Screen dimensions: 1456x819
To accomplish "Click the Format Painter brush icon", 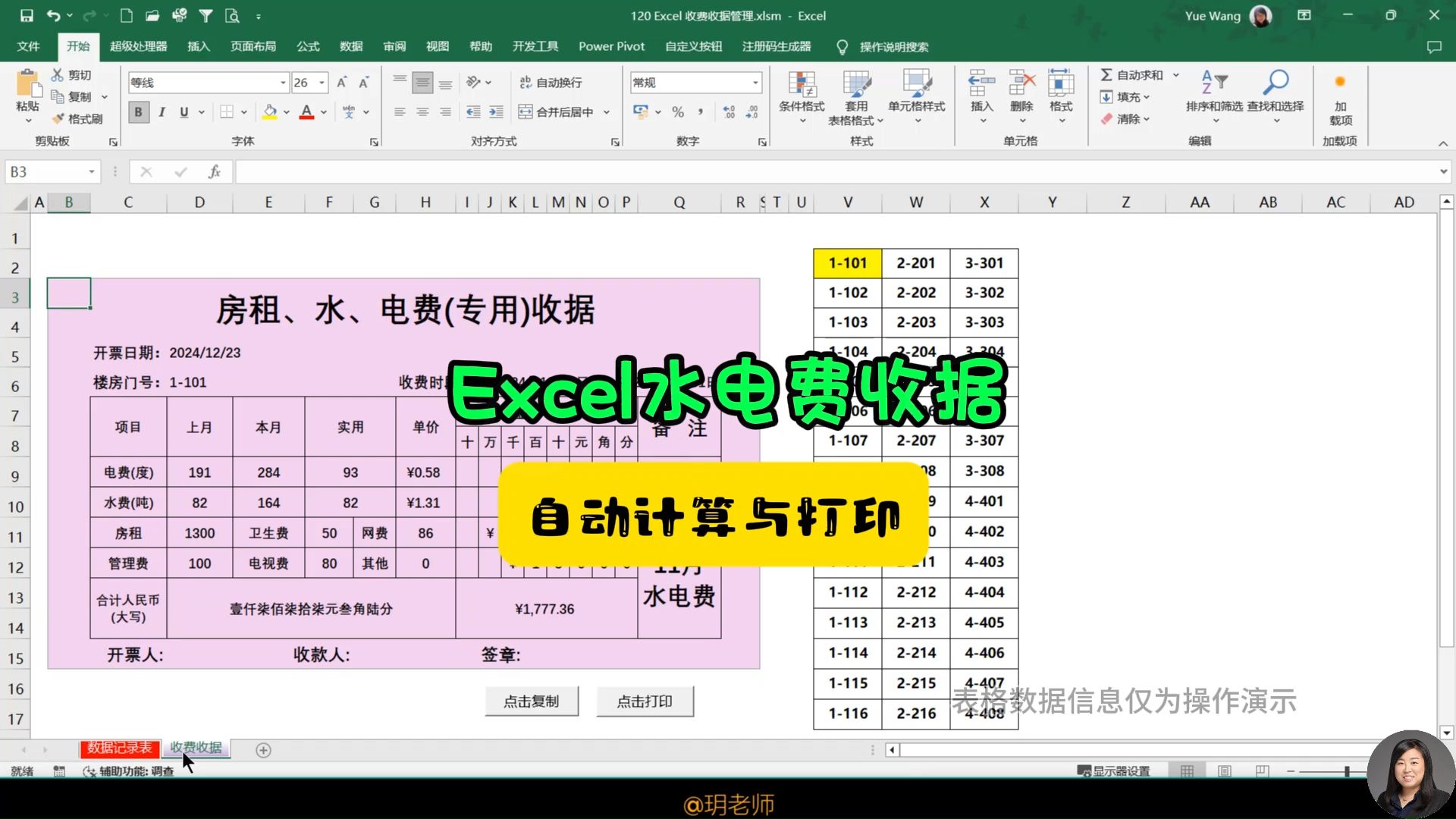I will point(58,119).
